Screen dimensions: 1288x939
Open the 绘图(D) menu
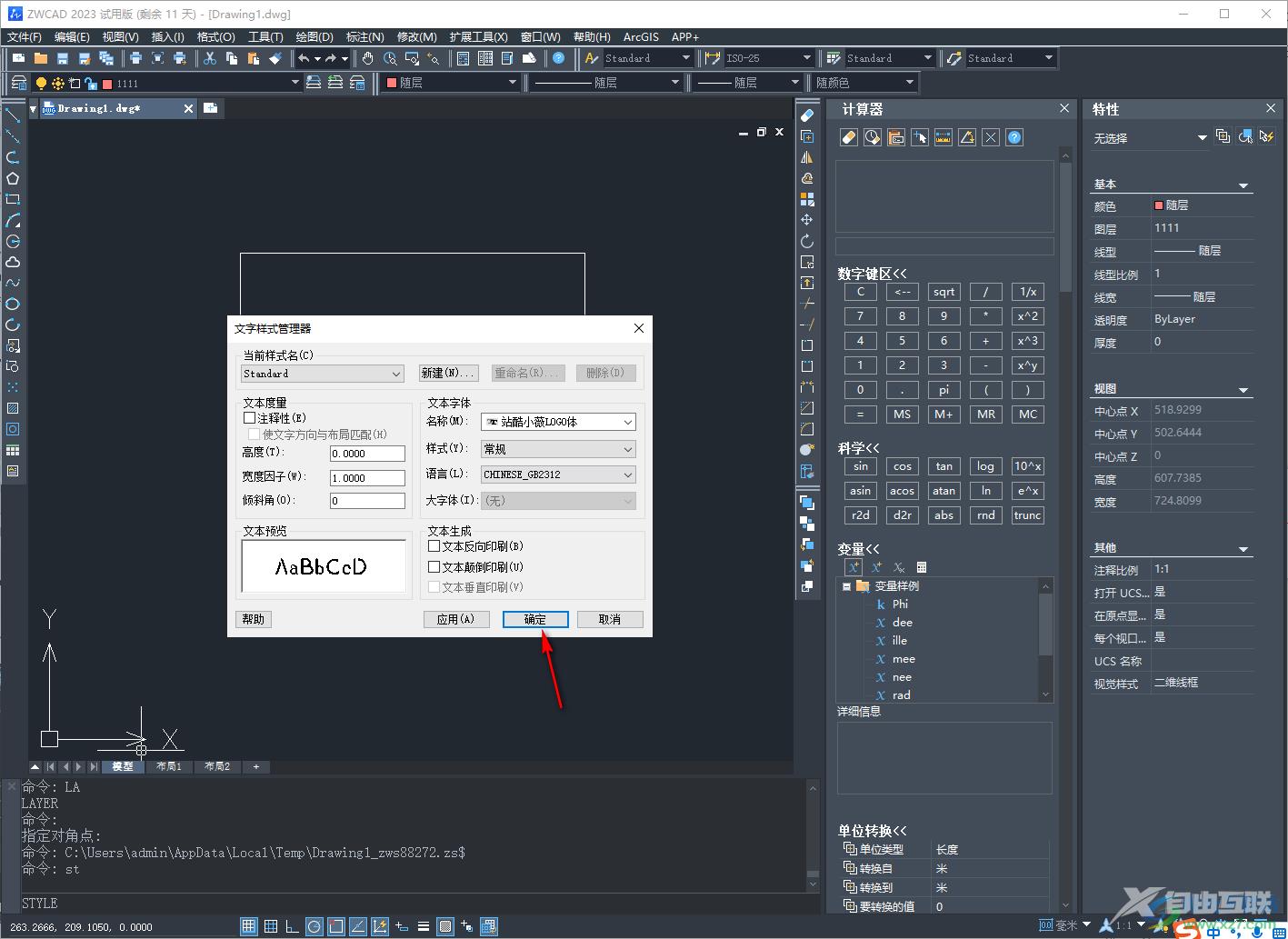point(315,37)
